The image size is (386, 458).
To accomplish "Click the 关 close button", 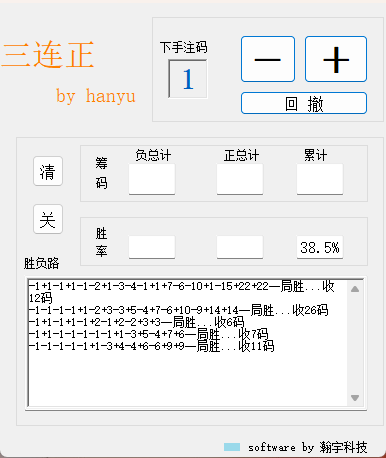I will [x=48, y=219].
